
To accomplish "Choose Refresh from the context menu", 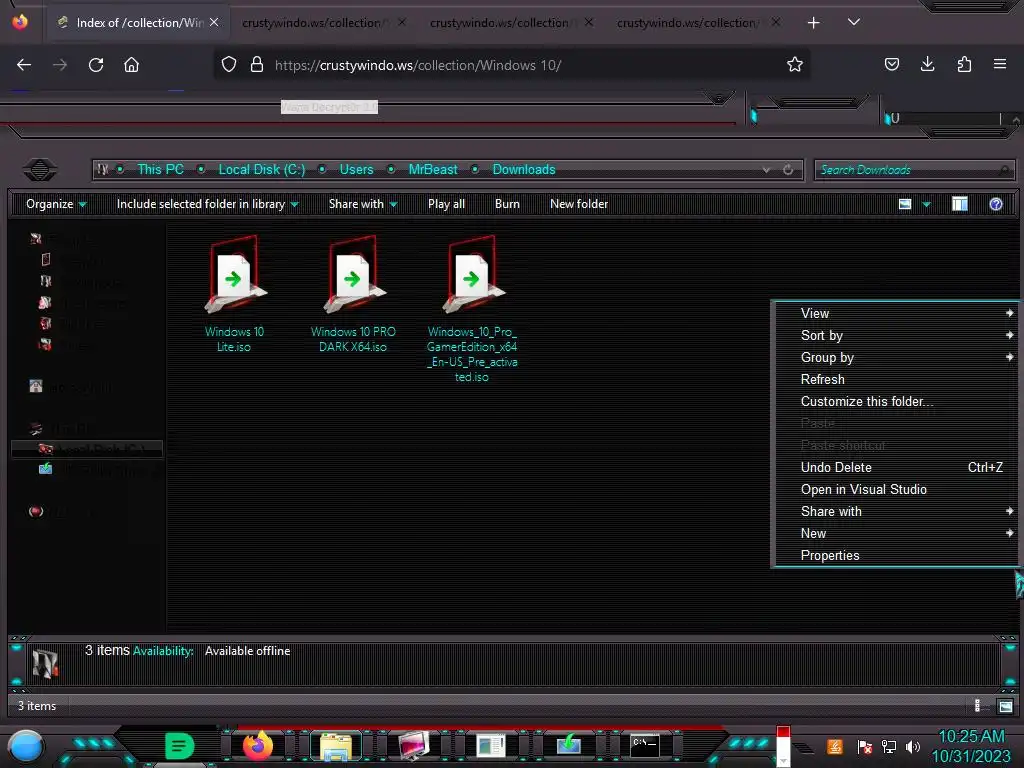I will pyautogui.click(x=896, y=379).
